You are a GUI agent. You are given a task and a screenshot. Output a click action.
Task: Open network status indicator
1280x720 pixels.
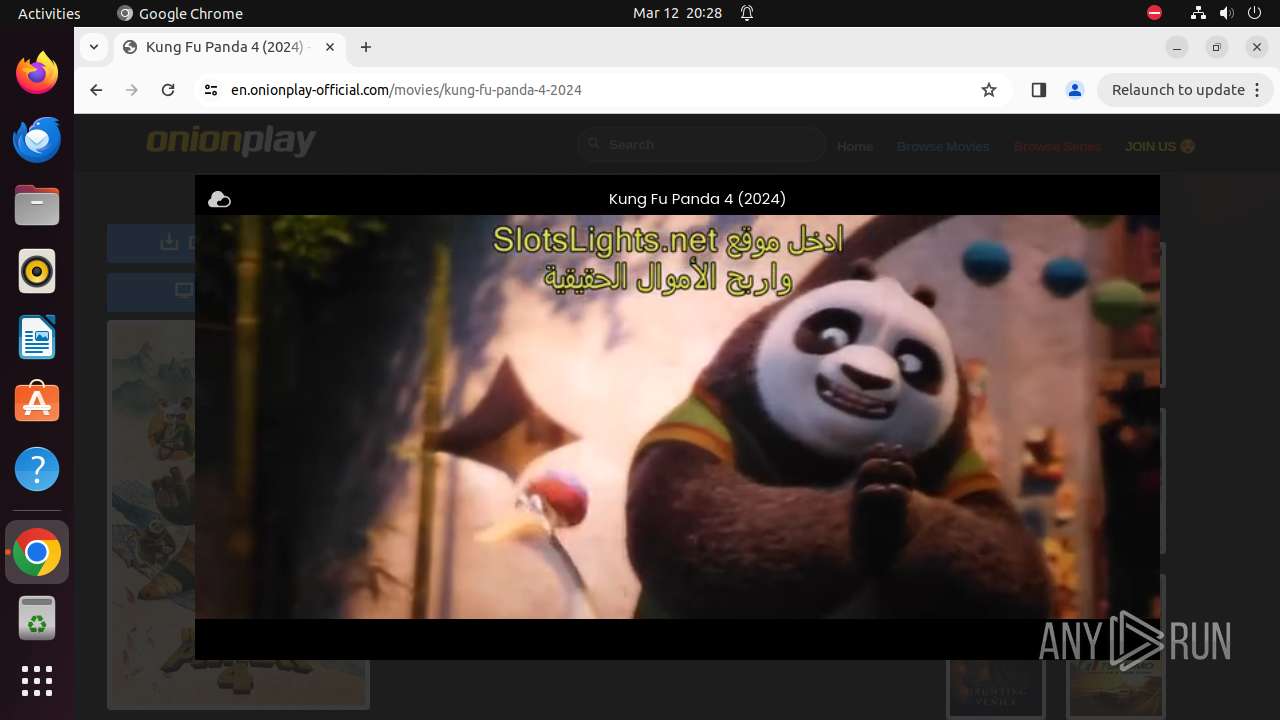click(1199, 13)
